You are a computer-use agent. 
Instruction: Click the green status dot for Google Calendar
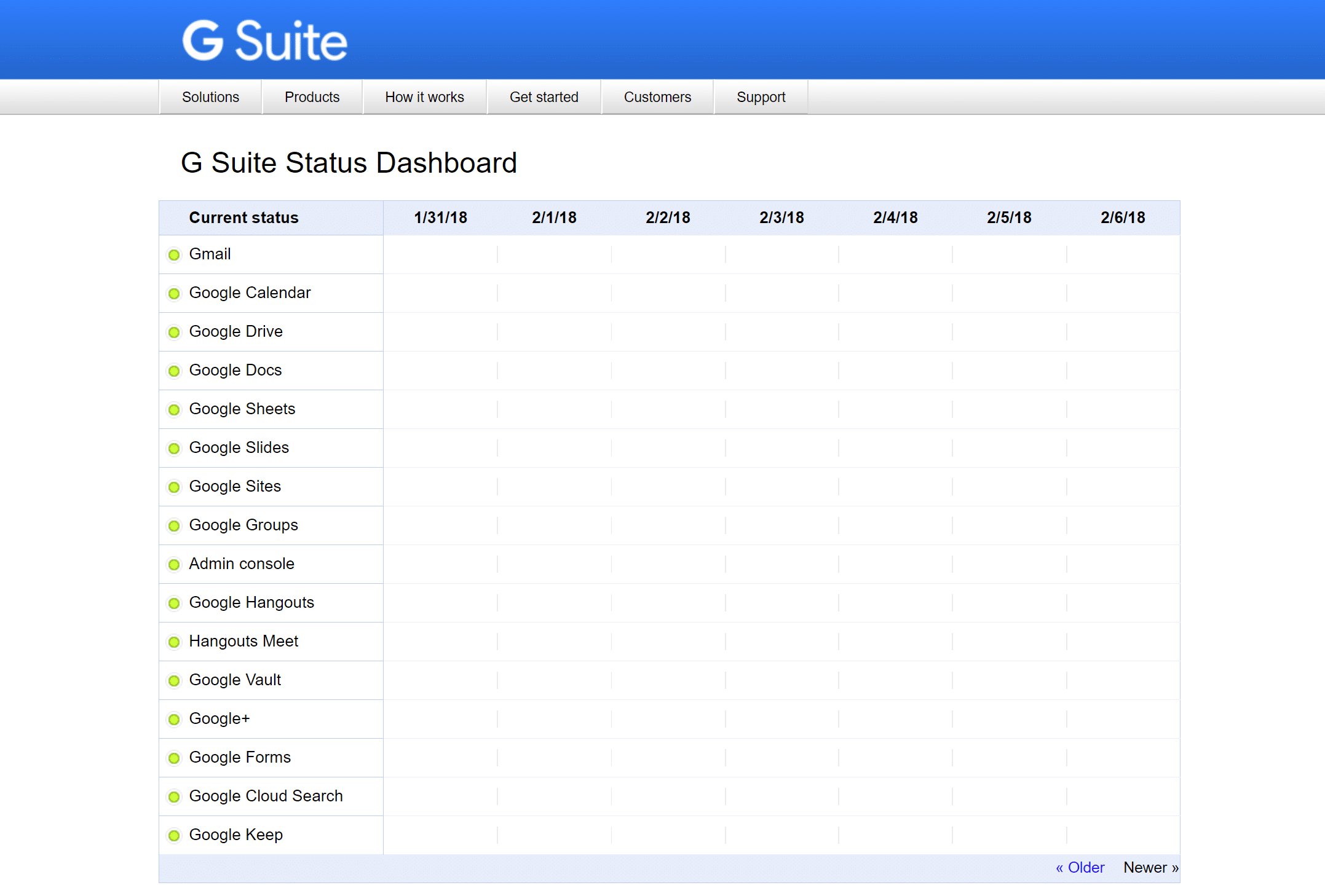tap(175, 293)
